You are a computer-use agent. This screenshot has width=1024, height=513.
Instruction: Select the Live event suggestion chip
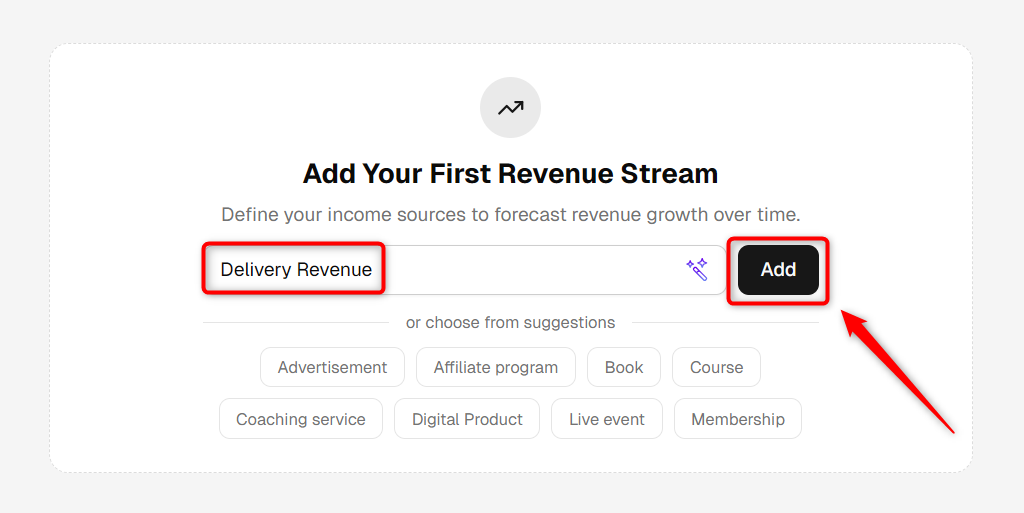[607, 419]
